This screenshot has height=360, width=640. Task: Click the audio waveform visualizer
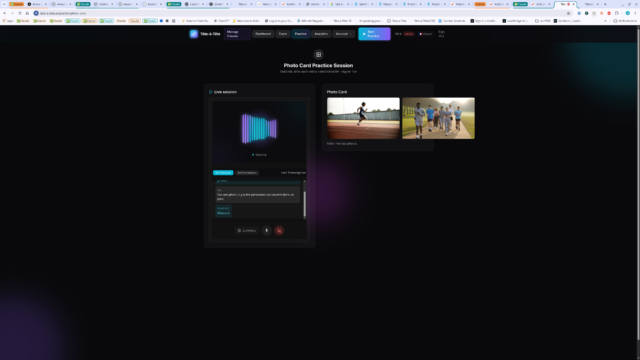point(259,129)
